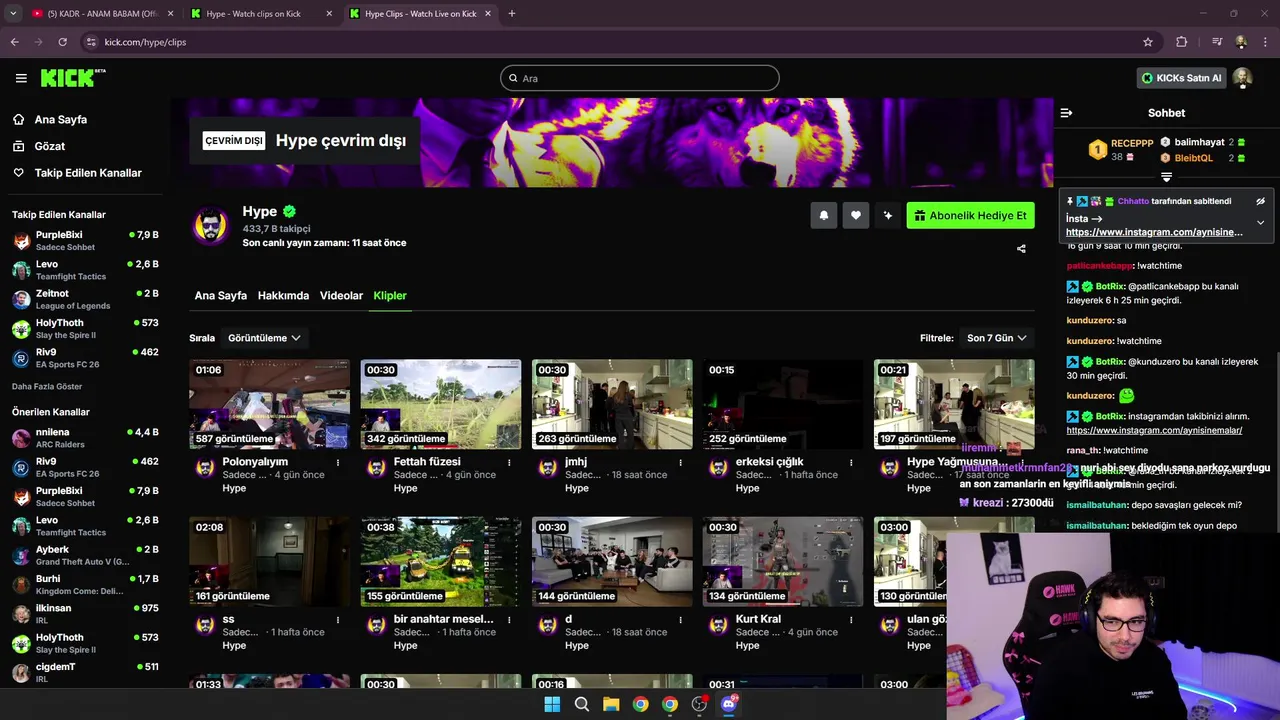This screenshot has width=1280, height=720.
Task: Open the user avatar menu on Kick
Action: (x=1242, y=78)
